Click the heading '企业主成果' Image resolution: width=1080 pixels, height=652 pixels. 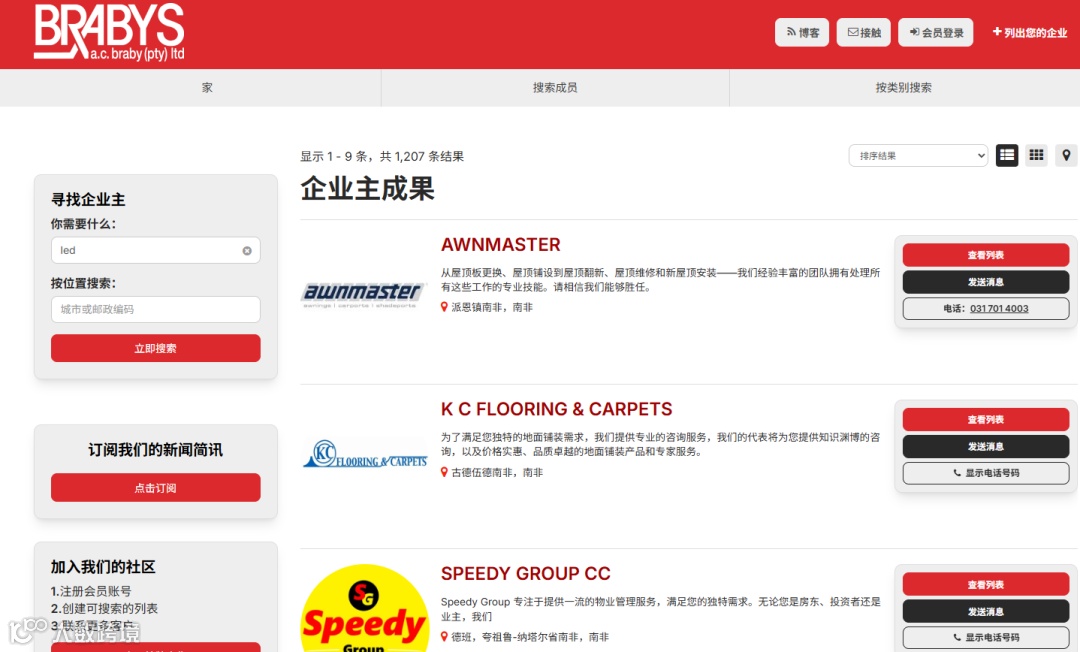368,189
